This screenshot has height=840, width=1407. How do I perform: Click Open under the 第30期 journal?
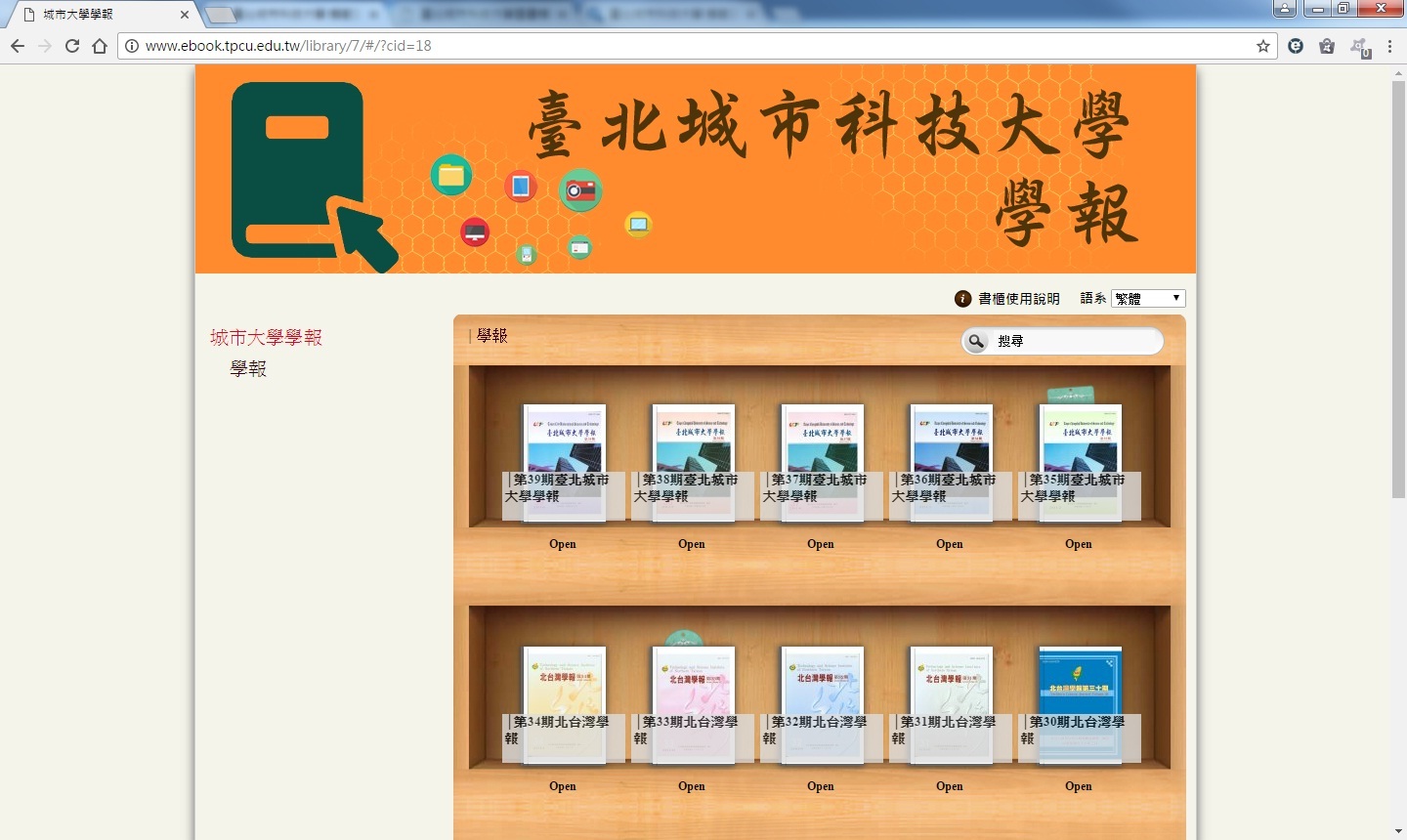(1079, 786)
